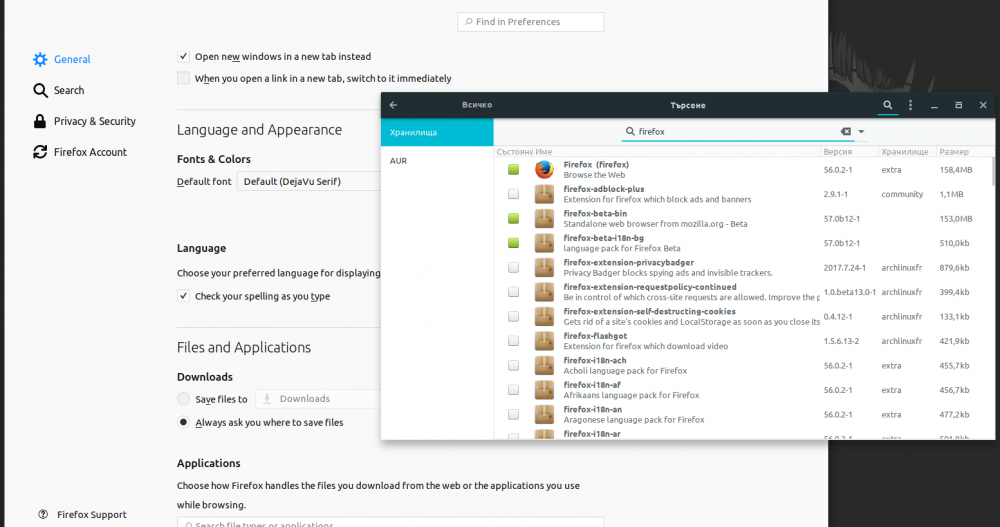This screenshot has width=1000, height=527.
Task: Select the Save files to radio button
Action: pyautogui.click(x=183, y=399)
